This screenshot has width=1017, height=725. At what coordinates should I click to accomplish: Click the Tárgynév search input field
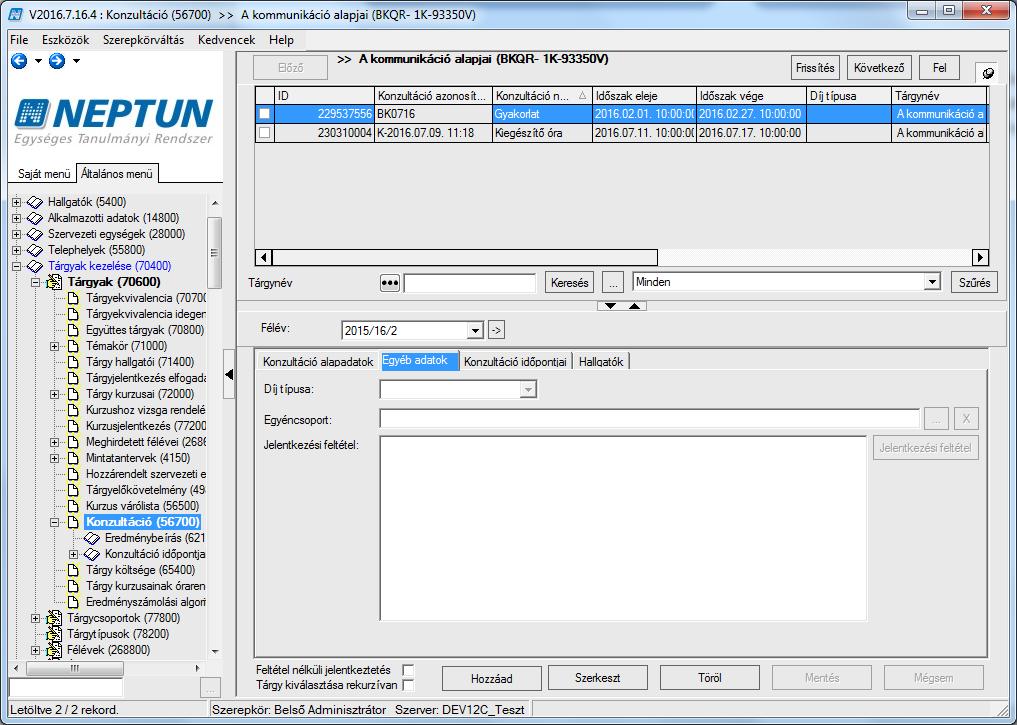[470, 283]
